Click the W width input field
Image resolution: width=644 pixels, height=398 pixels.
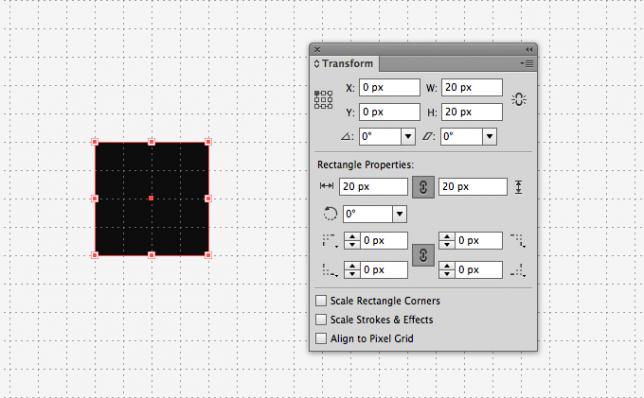click(x=472, y=87)
